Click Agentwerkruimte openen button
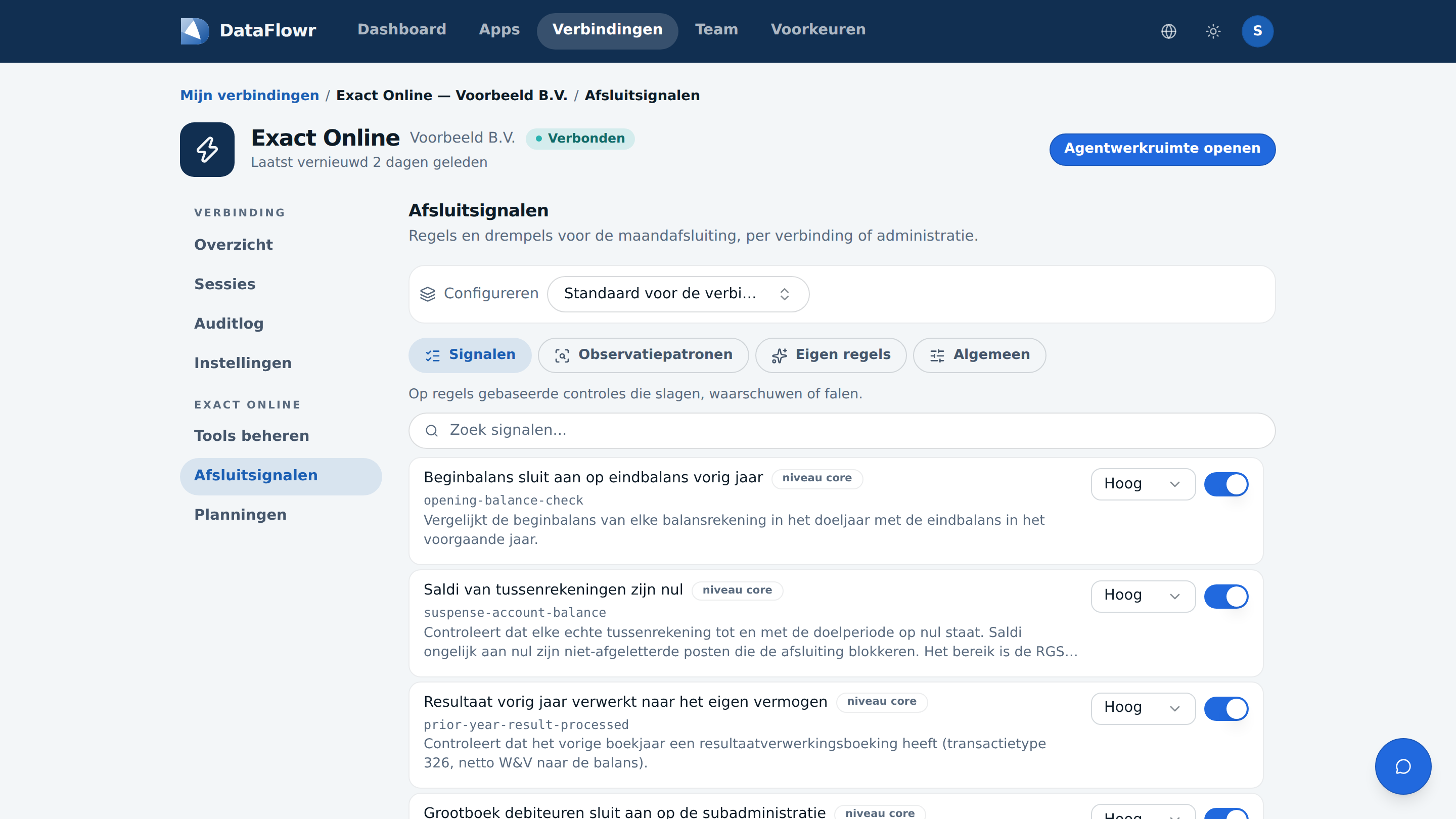This screenshot has width=1456, height=819. pyautogui.click(x=1162, y=149)
